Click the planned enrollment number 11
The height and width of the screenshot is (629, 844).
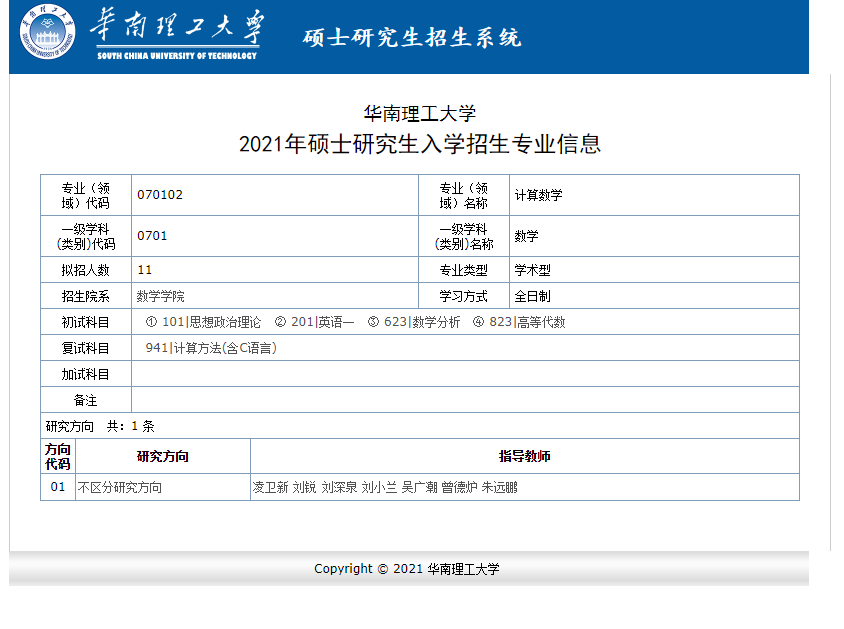[145, 270]
